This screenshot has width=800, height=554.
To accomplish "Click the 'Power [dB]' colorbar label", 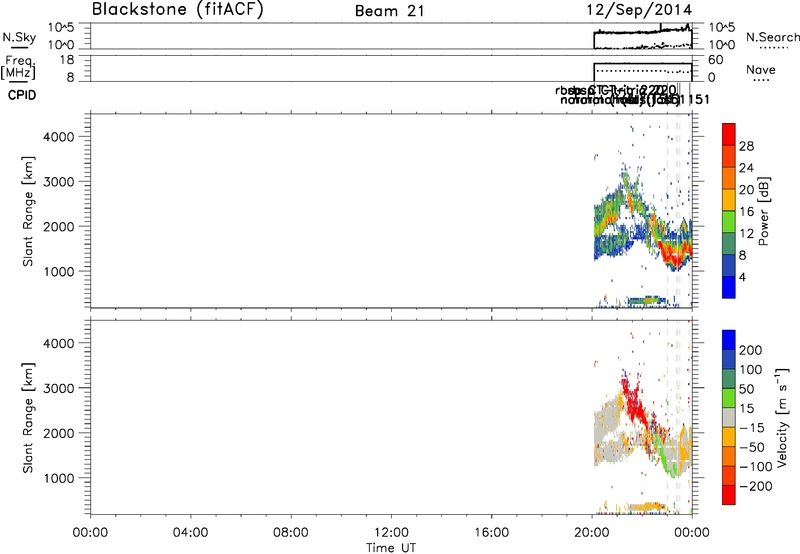I will (x=763, y=211).
